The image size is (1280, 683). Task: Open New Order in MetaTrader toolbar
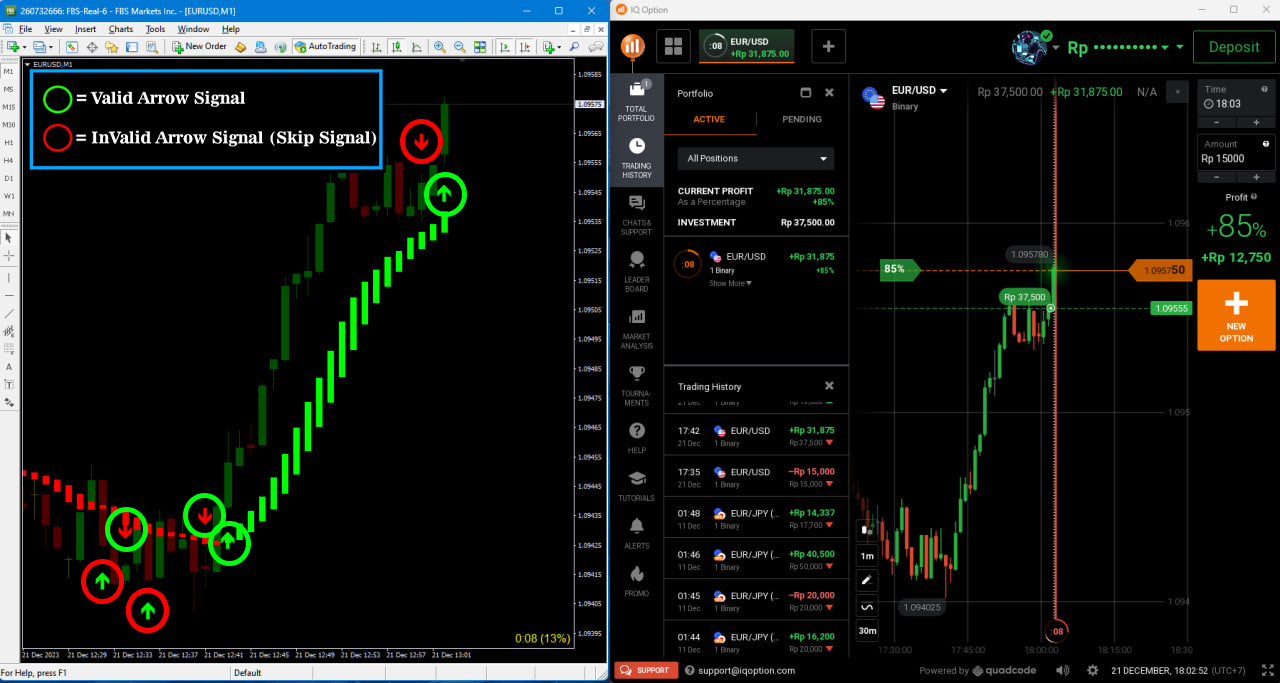(202, 46)
